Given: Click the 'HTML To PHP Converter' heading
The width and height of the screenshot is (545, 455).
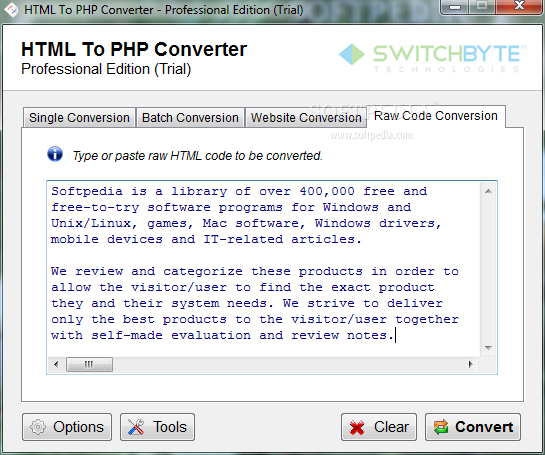Looking at the screenshot, I should (134, 49).
